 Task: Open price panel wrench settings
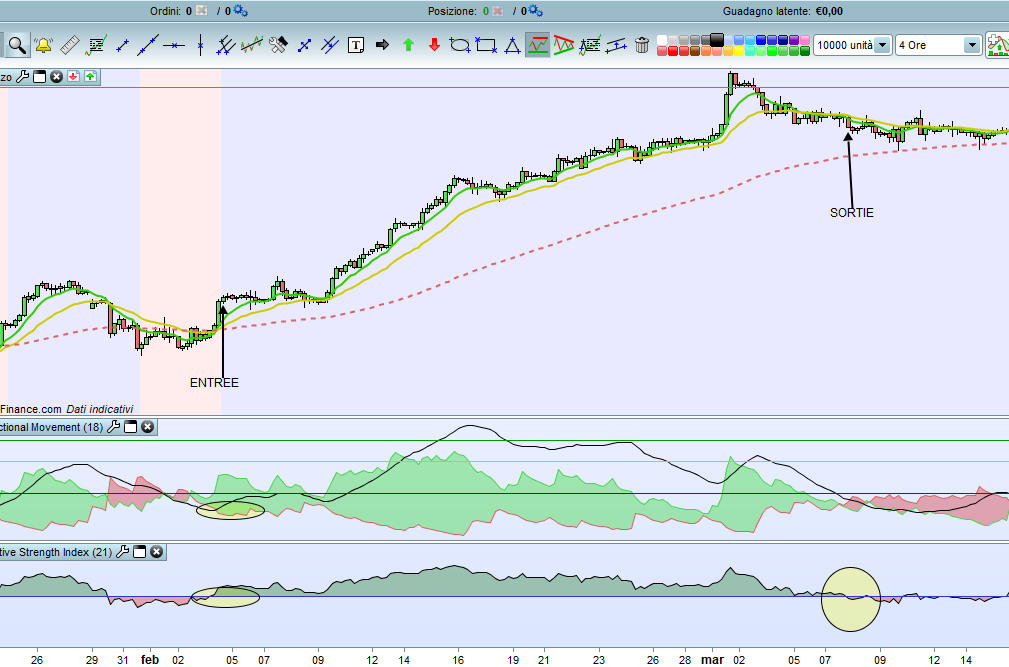tap(23, 77)
